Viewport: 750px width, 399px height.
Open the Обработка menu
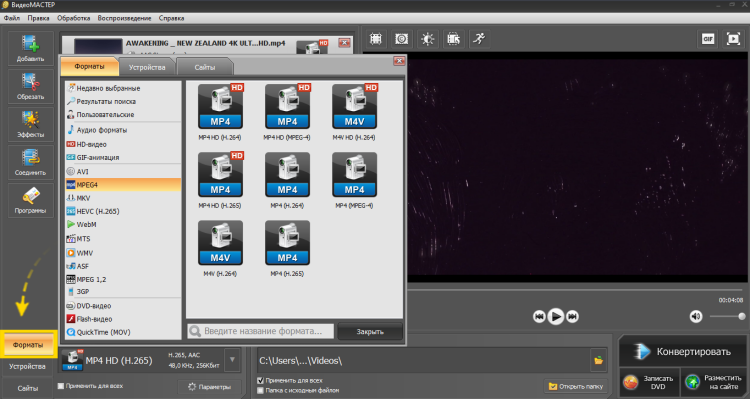pyautogui.click(x=74, y=18)
